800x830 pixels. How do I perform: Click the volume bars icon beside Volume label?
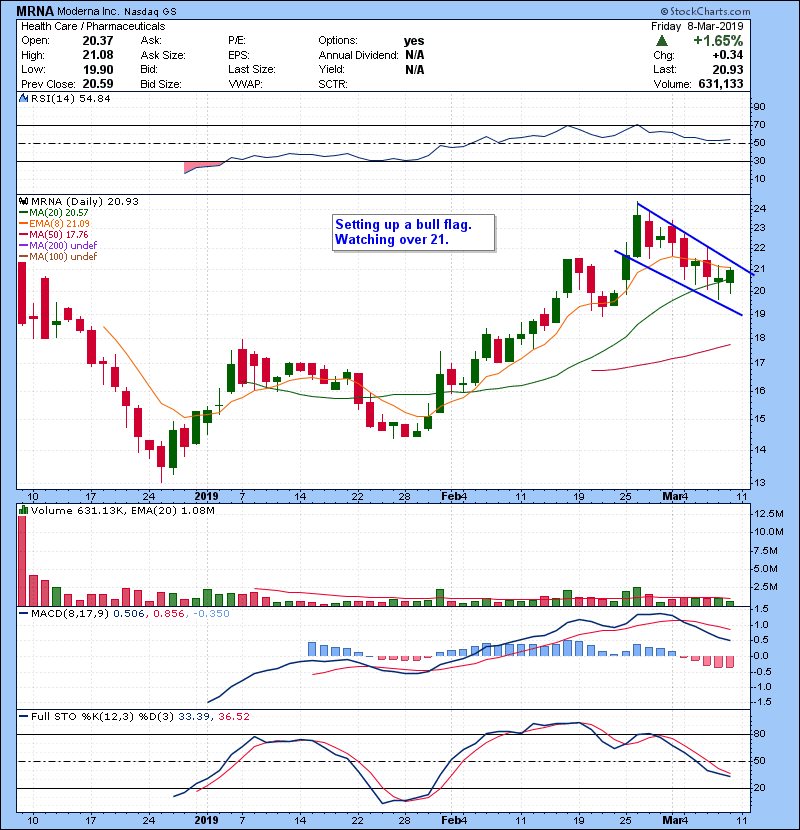(23, 511)
